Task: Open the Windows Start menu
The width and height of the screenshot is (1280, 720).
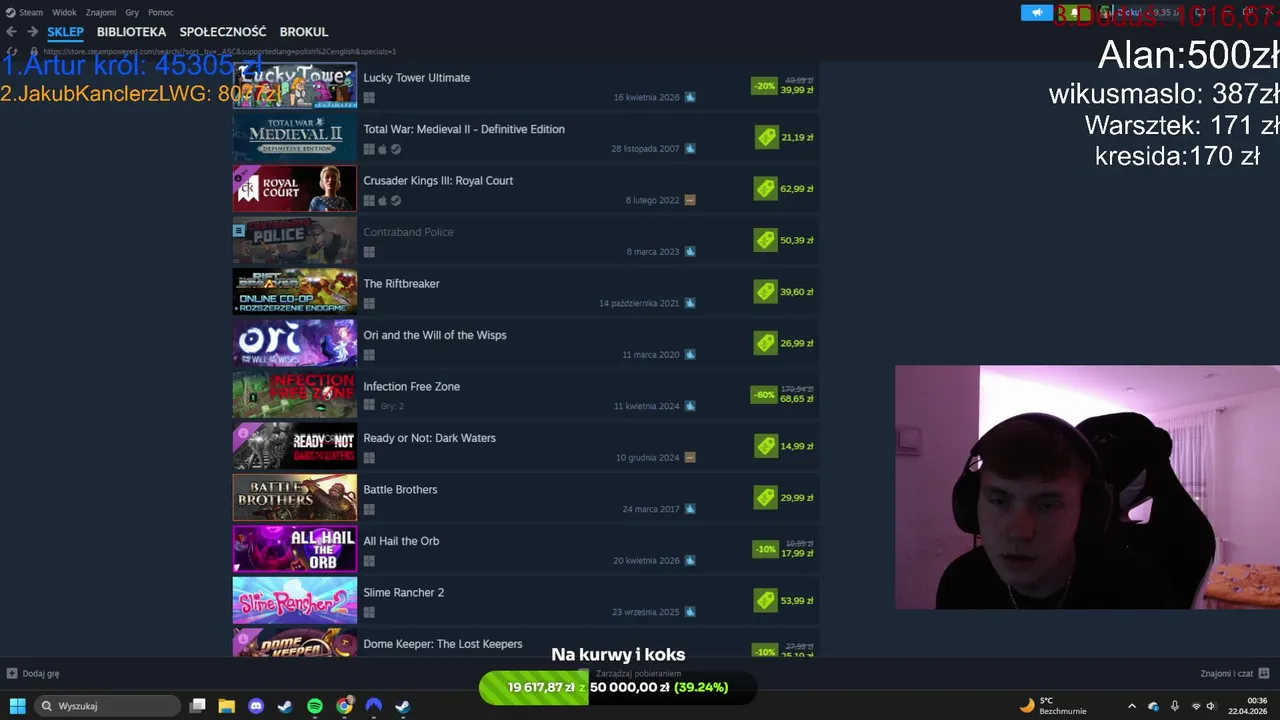Action: pos(17,706)
